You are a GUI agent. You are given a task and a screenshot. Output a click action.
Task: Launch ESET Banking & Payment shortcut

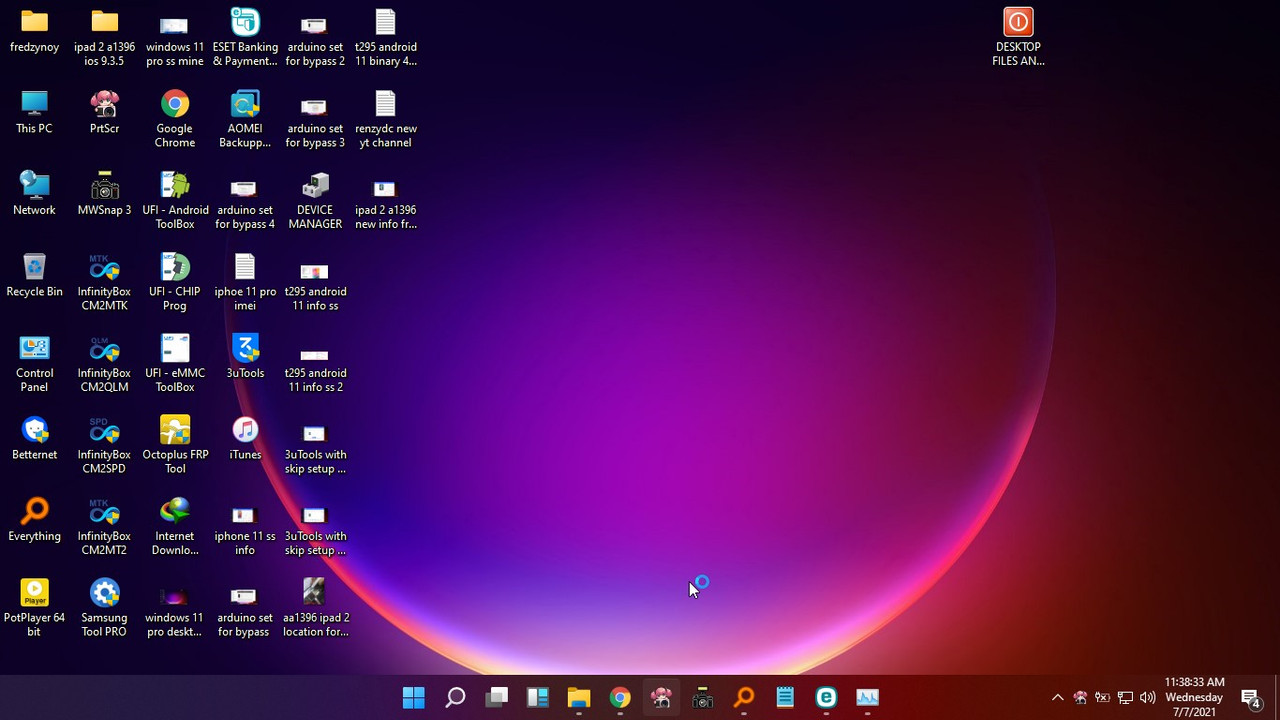point(245,39)
